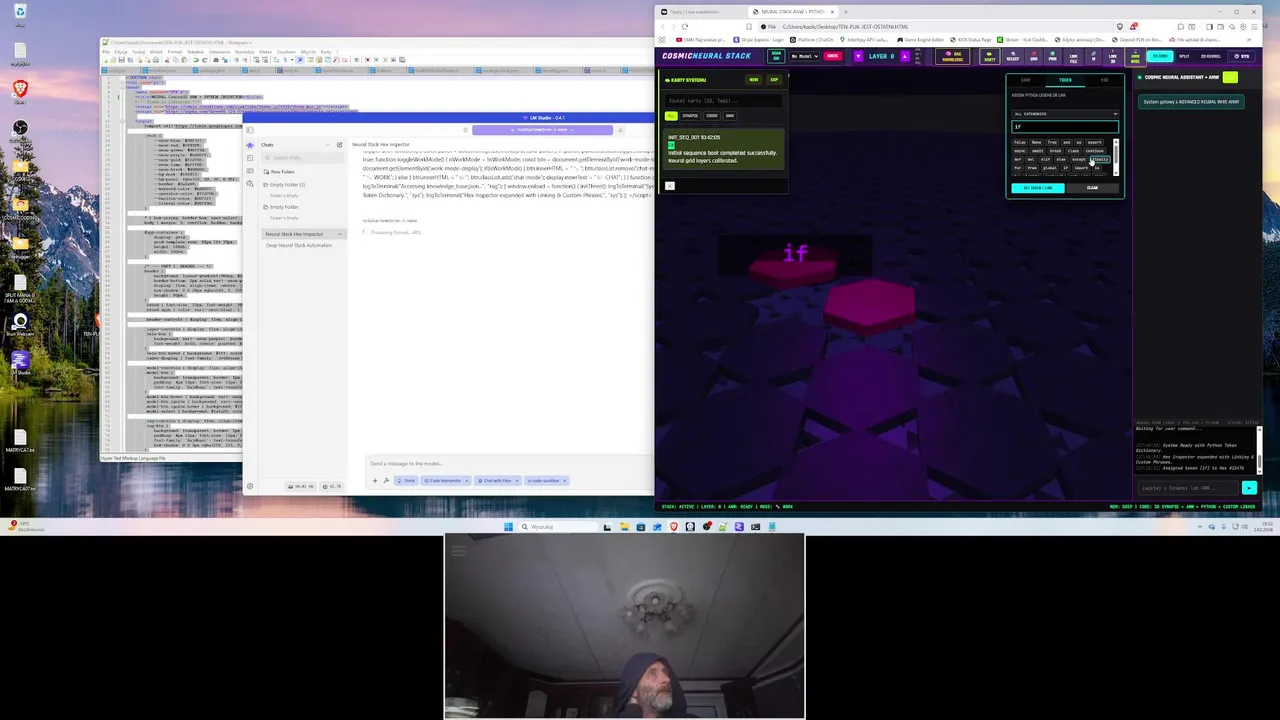1280x720 pixels.
Task: Click the LINK FILE toolbar icon
Action: point(1073,56)
